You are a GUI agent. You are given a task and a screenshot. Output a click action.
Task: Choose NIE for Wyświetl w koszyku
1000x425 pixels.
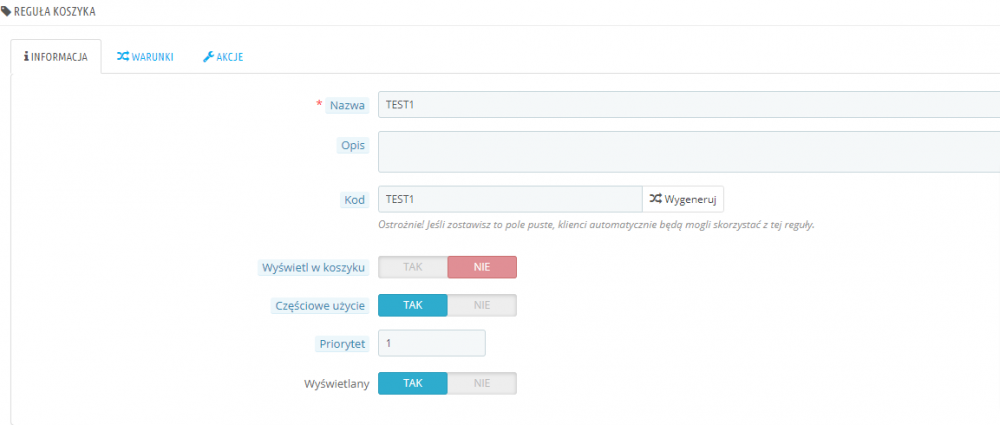point(482,267)
